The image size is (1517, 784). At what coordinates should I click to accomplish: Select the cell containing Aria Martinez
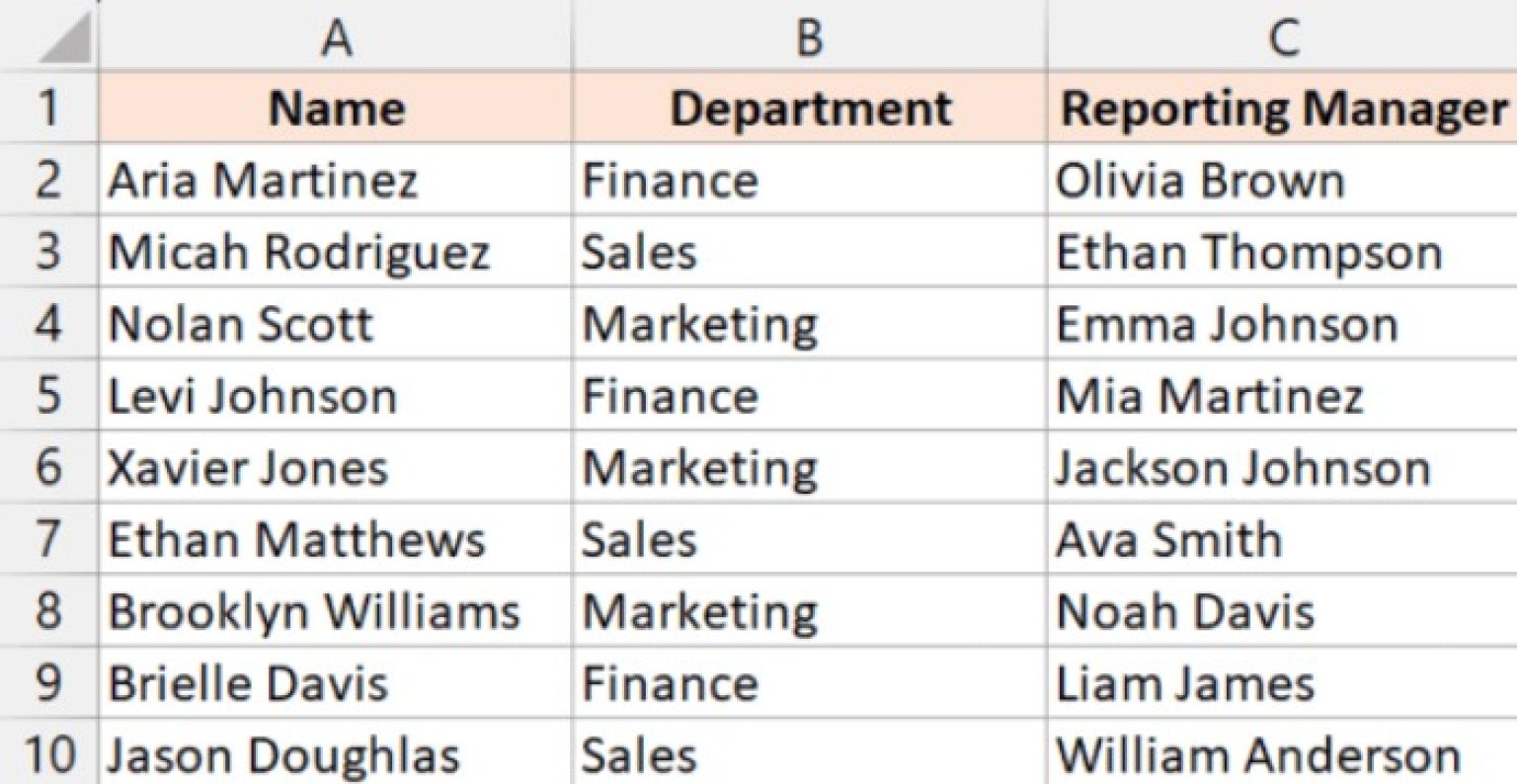click(336, 180)
